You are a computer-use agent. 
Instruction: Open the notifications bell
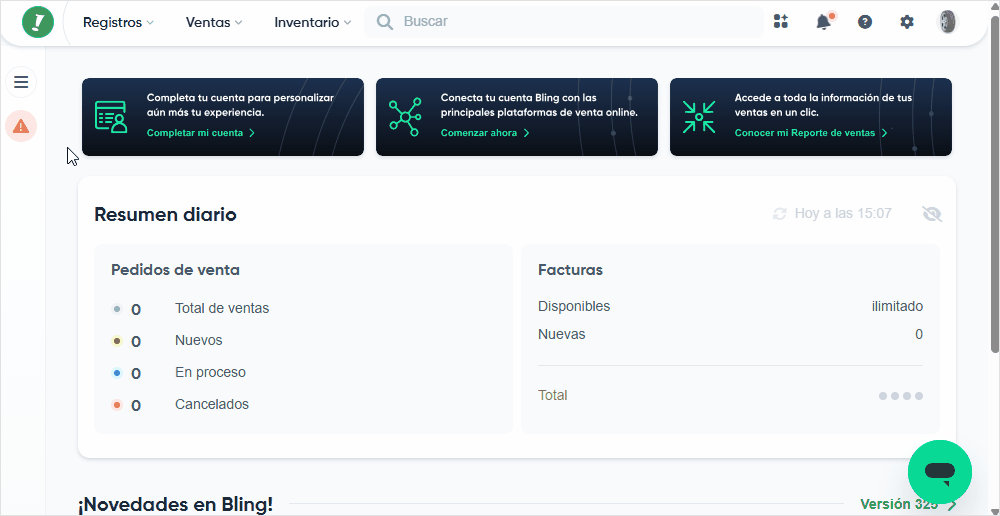(823, 22)
